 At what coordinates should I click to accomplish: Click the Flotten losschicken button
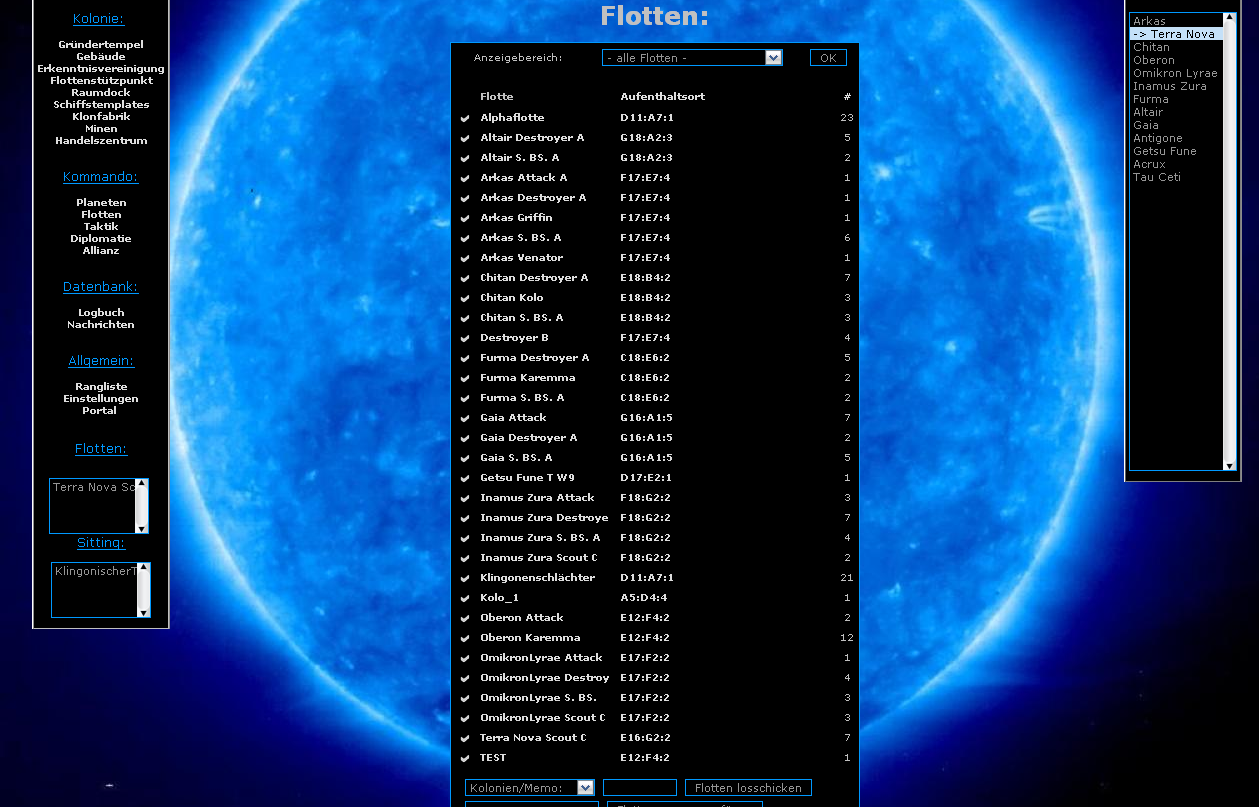pos(748,788)
